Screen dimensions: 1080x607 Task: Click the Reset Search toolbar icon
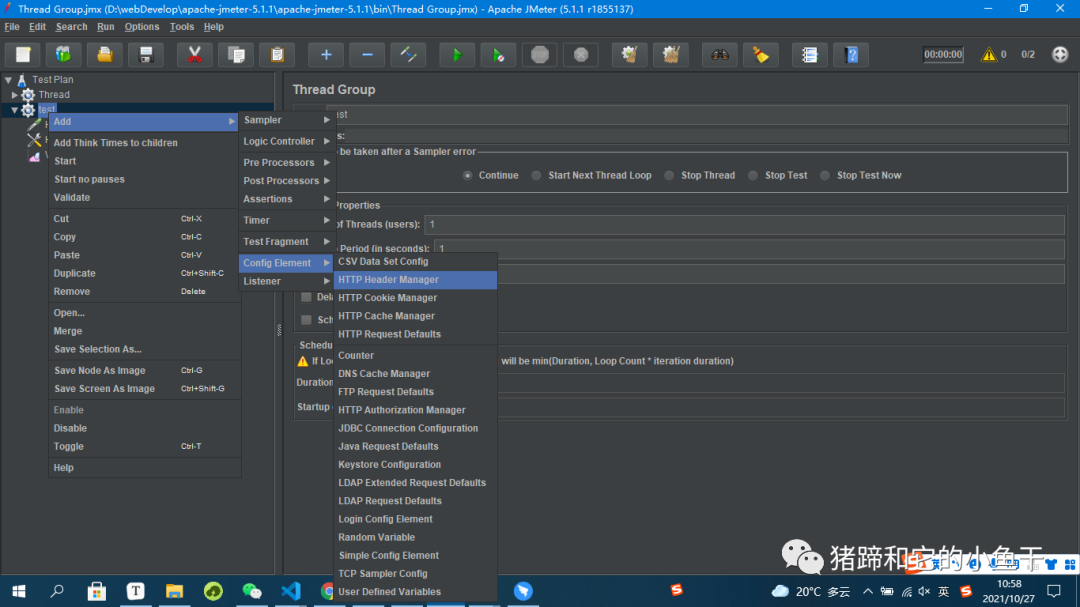761,54
